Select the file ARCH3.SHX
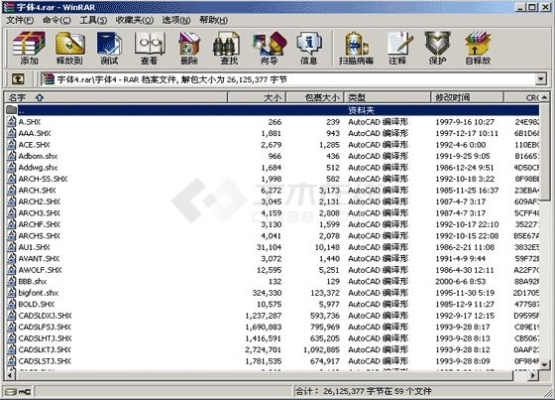 pyautogui.click(x=39, y=213)
